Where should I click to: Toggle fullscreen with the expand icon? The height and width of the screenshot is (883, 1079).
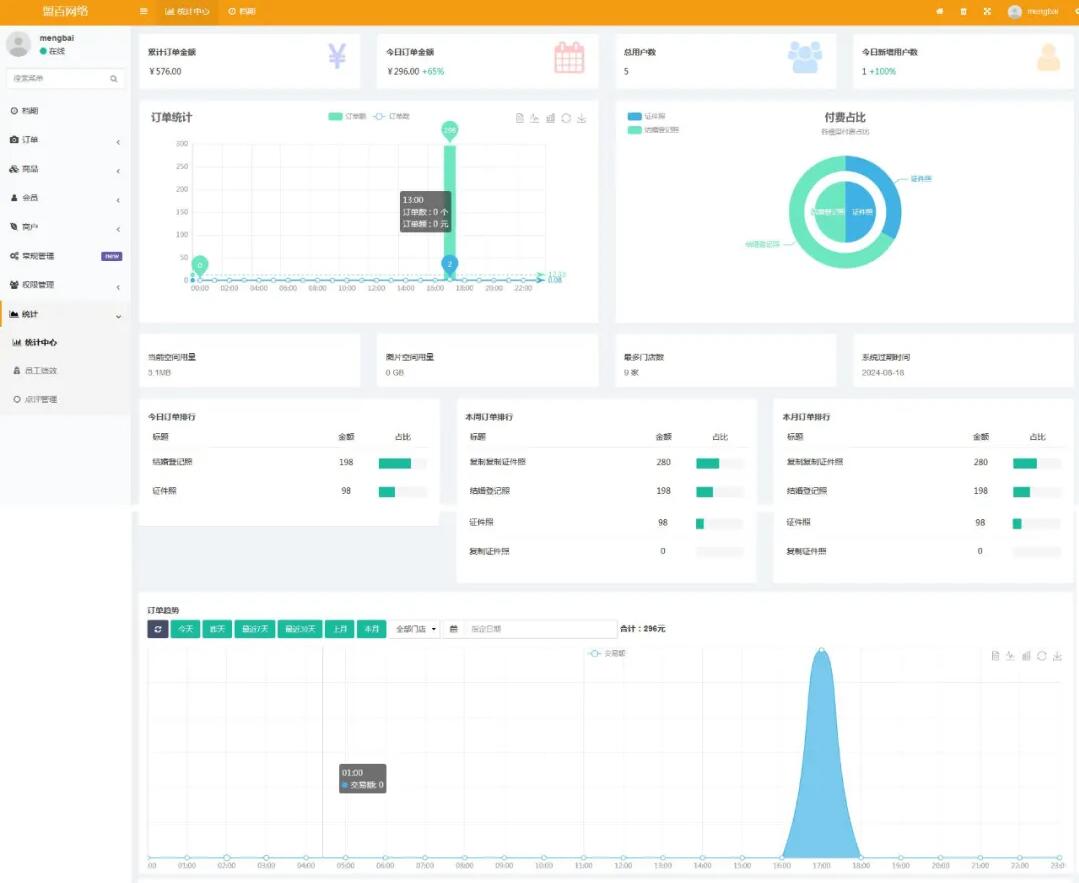pyautogui.click(x=987, y=11)
